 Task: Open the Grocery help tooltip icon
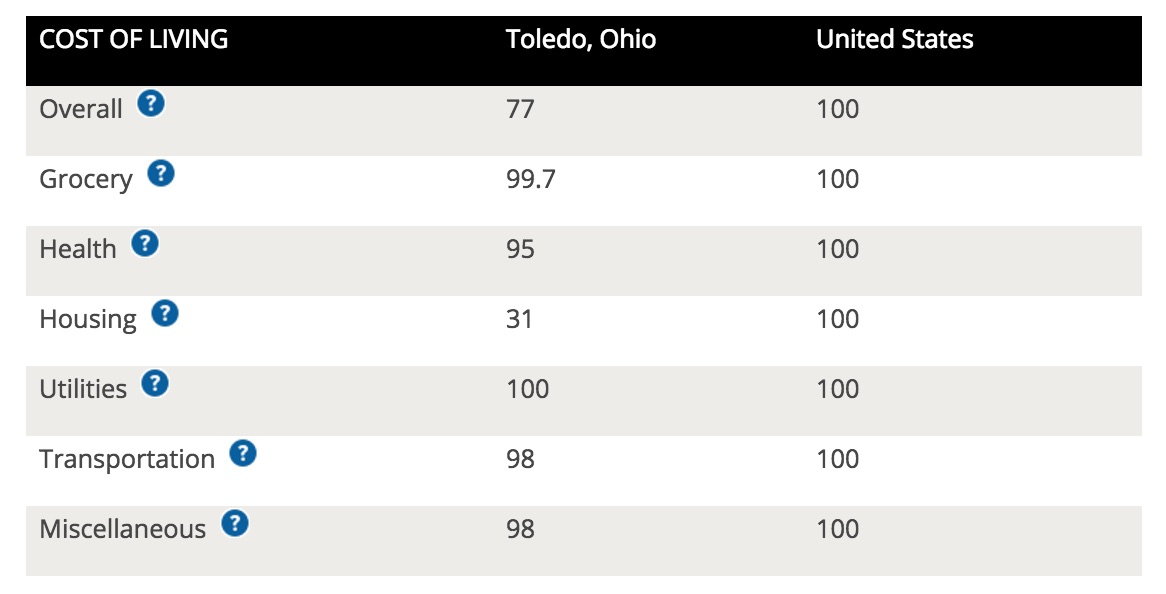pyautogui.click(x=161, y=174)
